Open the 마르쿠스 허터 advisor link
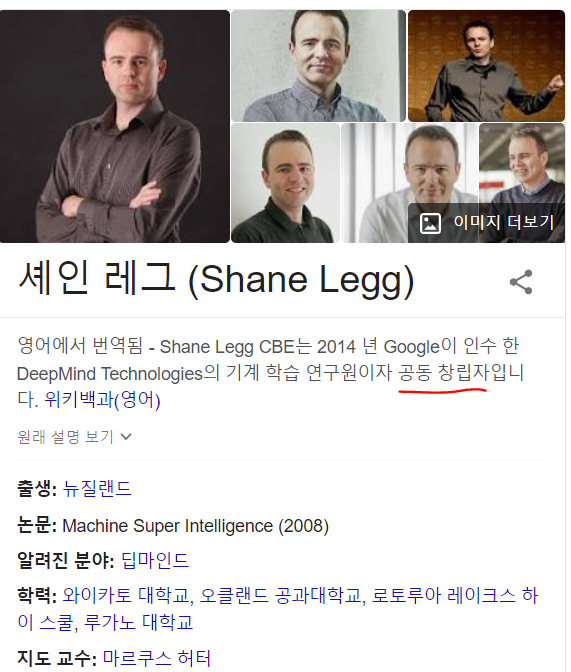The image size is (571, 672). click(x=157, y=658)
